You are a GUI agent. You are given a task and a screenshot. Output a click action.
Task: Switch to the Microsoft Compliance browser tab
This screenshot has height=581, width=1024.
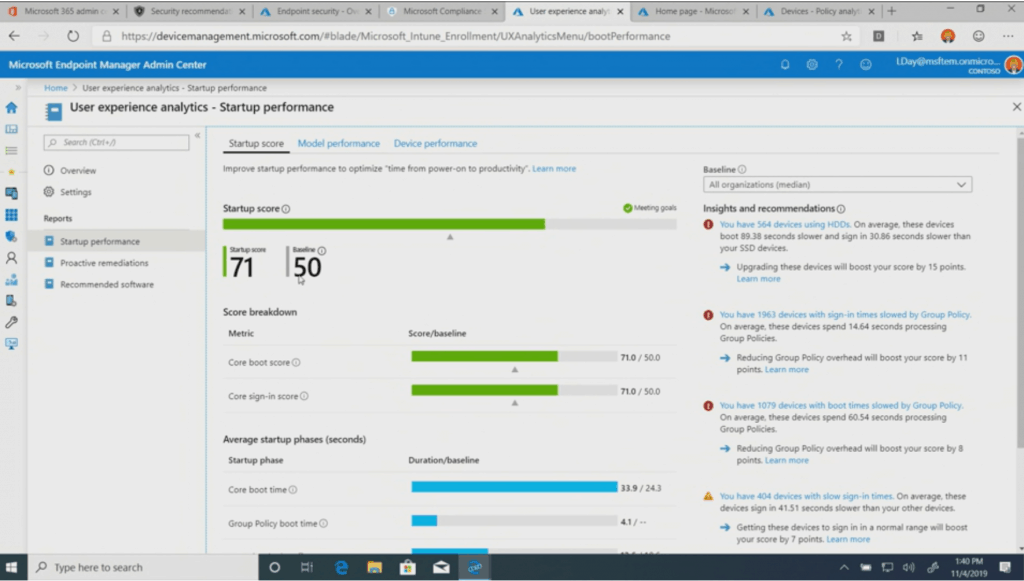442,11
